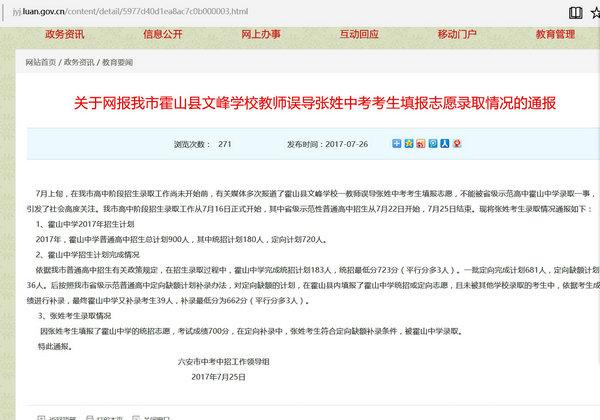Screen dimensions: 600x420
Task: Open 移动门户 navigation item
Action: 454,33
